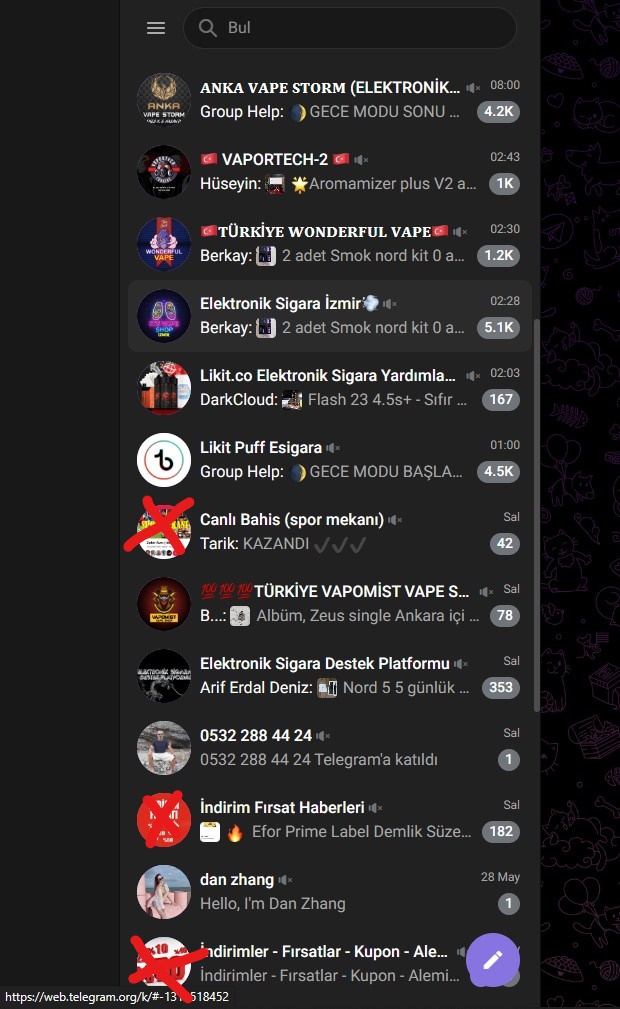Click the muted icon beside Elektronik Sigara İzmir

(390, 303)
